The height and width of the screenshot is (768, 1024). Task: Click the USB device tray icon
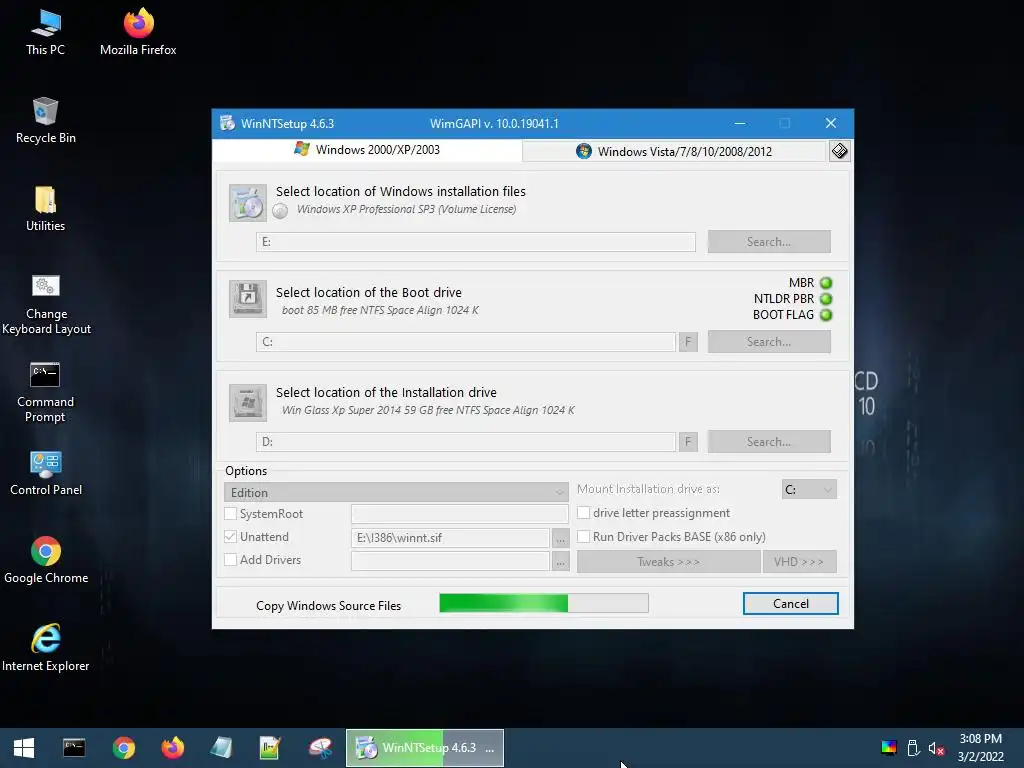tap(913, 748)
